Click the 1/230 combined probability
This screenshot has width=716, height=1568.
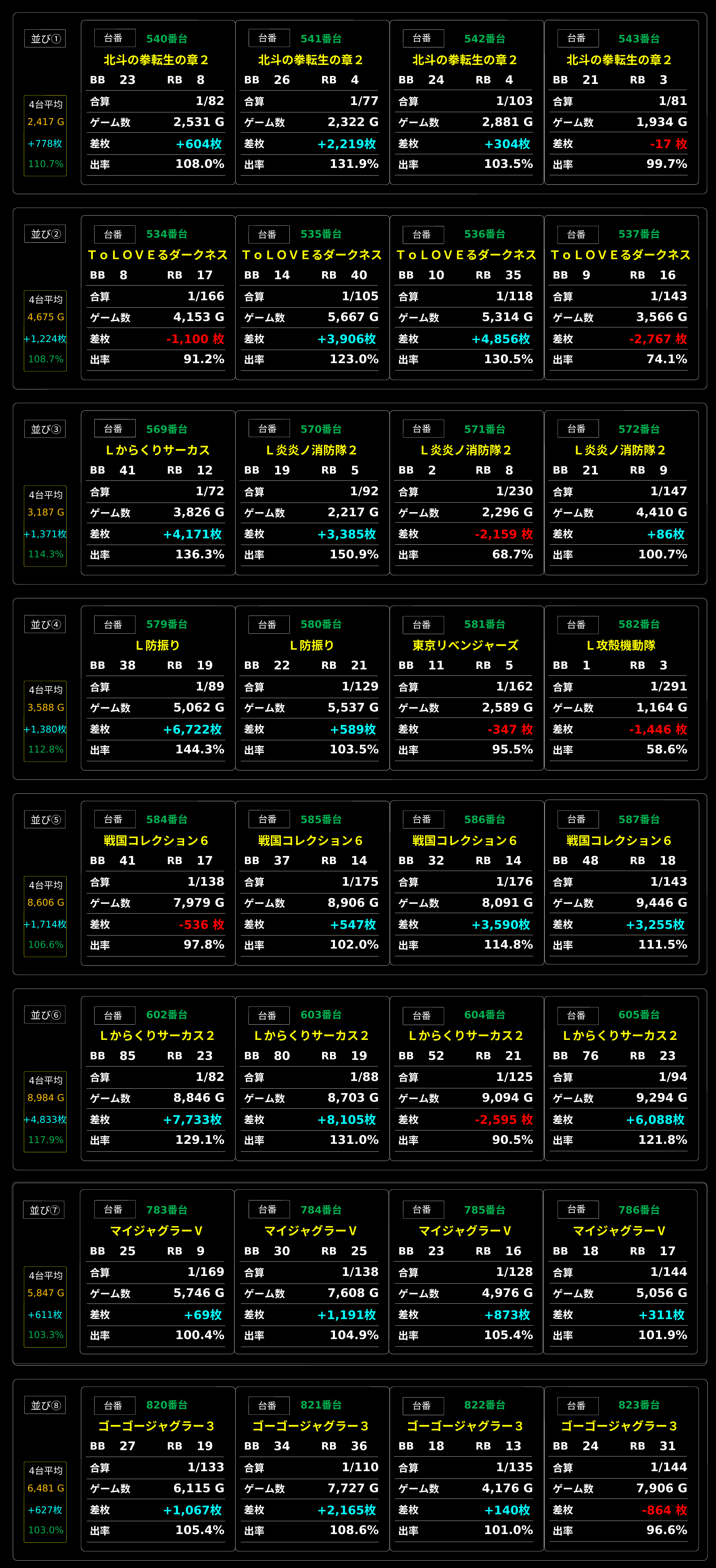(514, 491)
